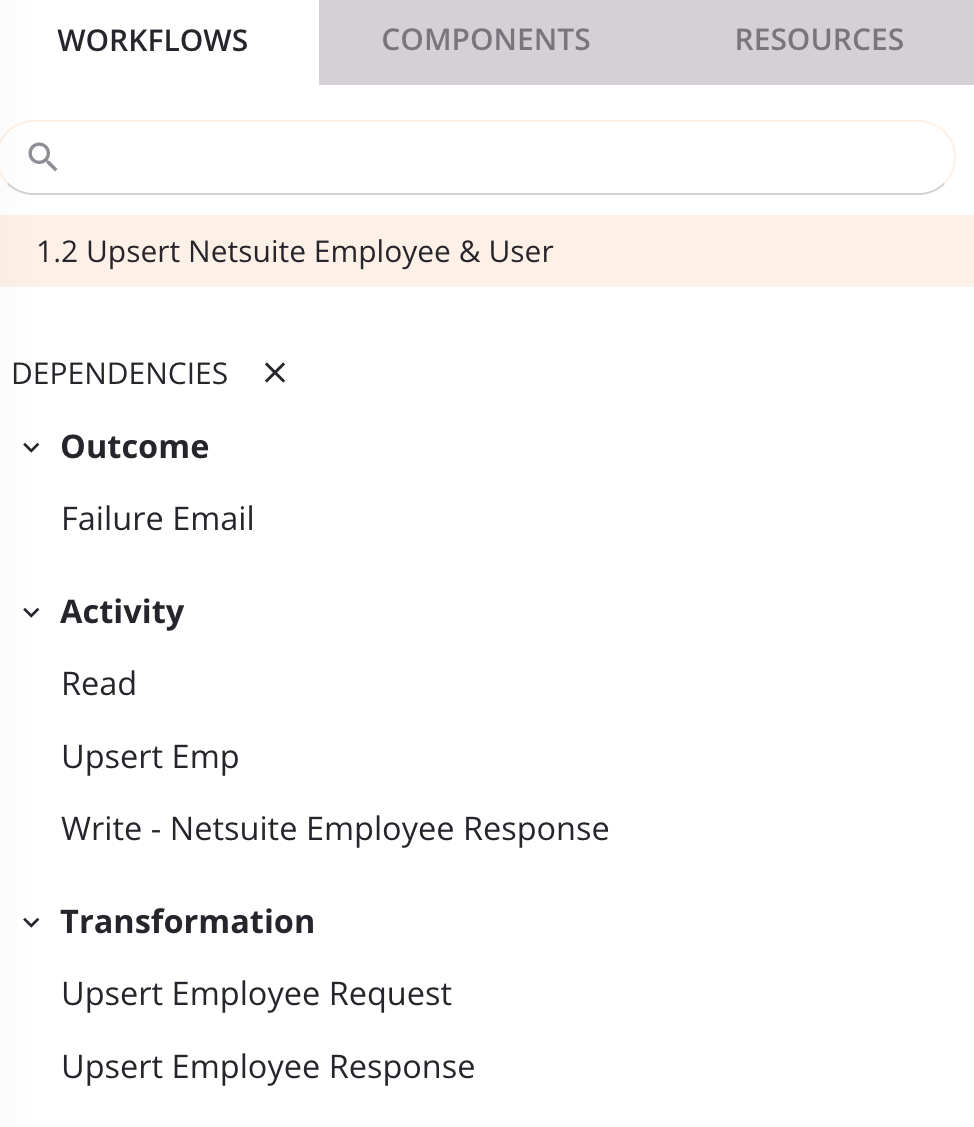Click the Outcome section title text
974x1127 pixels.
tap(135, 447)
